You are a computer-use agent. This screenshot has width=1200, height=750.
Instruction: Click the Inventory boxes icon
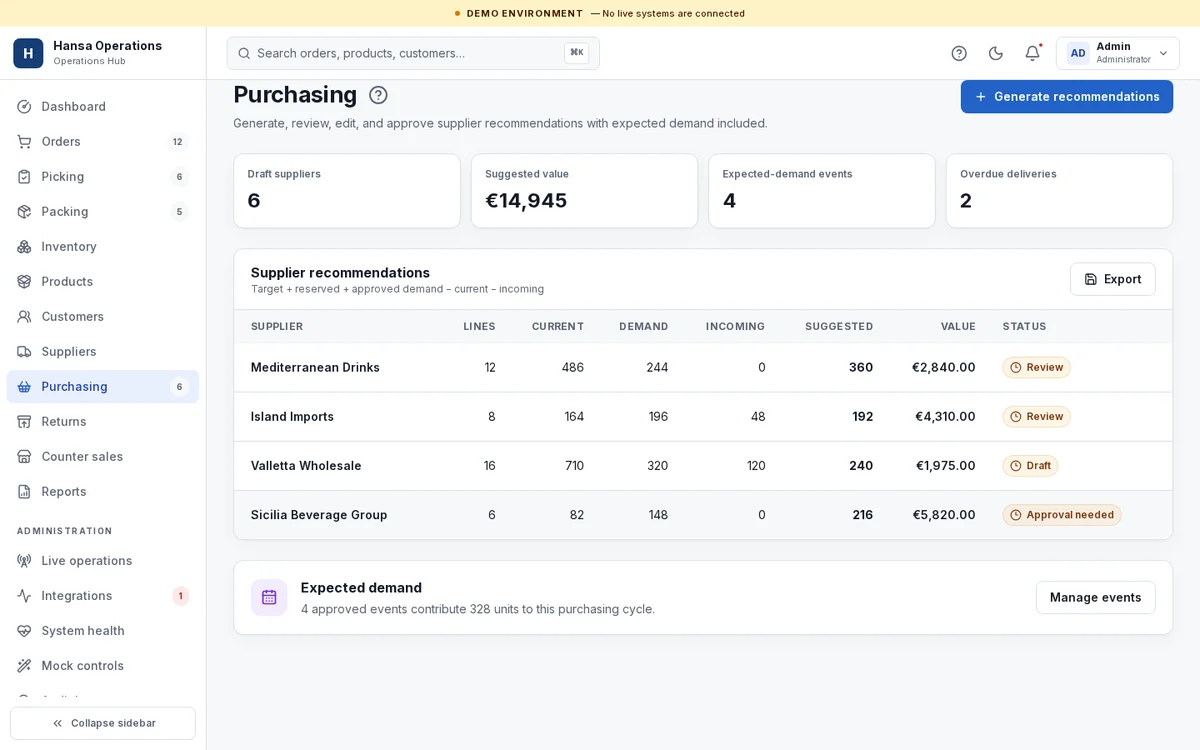click(x=24, y=246)
